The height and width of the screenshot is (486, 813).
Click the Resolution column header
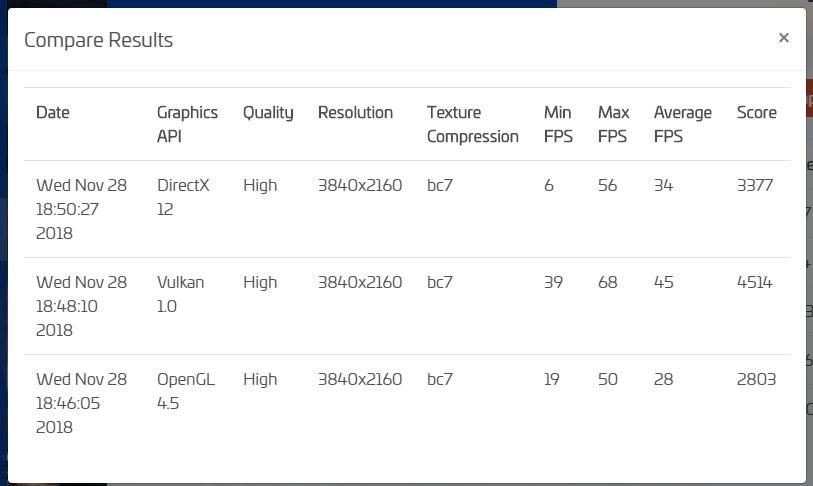tap(355, 113)
